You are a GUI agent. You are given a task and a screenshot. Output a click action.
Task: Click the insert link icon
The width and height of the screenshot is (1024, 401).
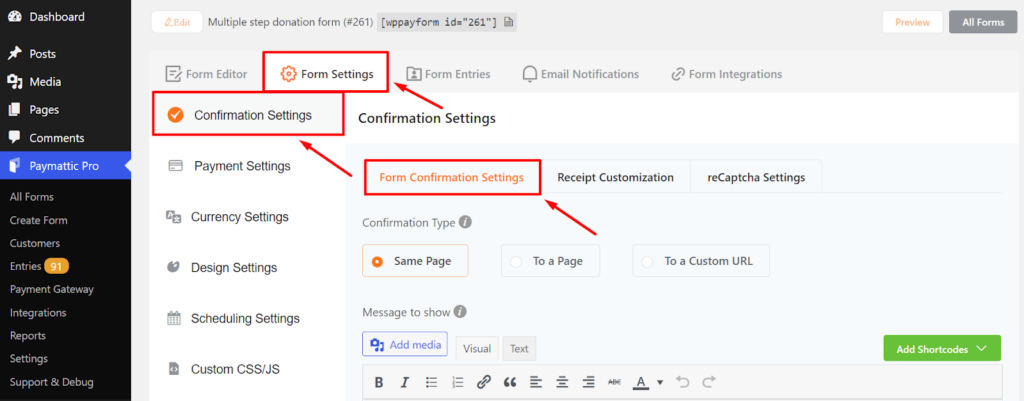point(484,382)
